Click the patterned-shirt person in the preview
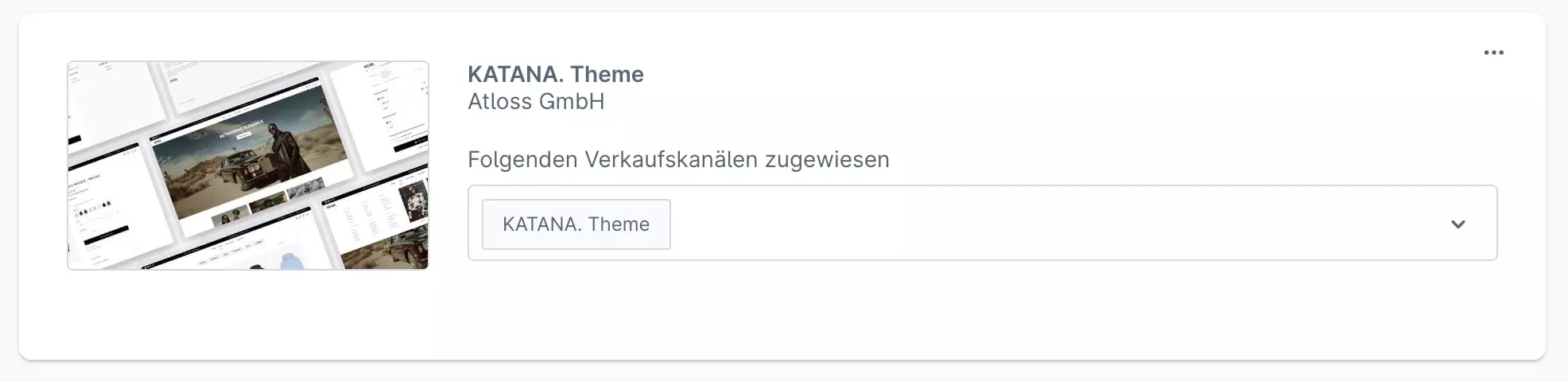This screenshot has width=1568, height=382. pos(415,201)
